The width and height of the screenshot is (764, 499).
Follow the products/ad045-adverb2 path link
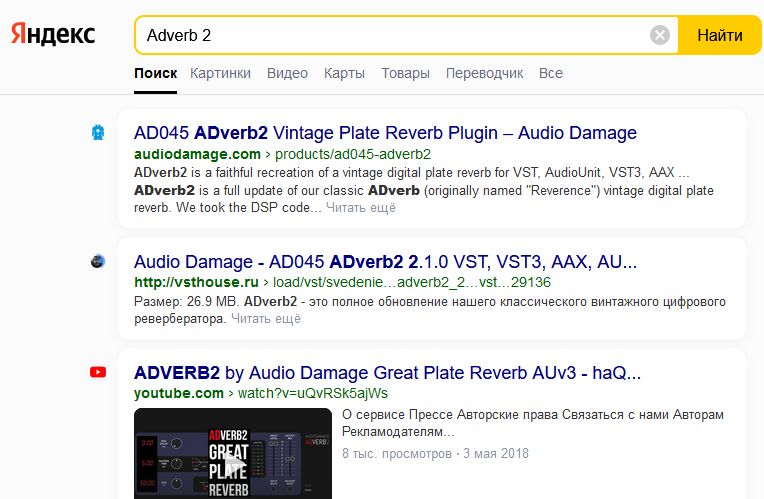[x=353, y=154]
